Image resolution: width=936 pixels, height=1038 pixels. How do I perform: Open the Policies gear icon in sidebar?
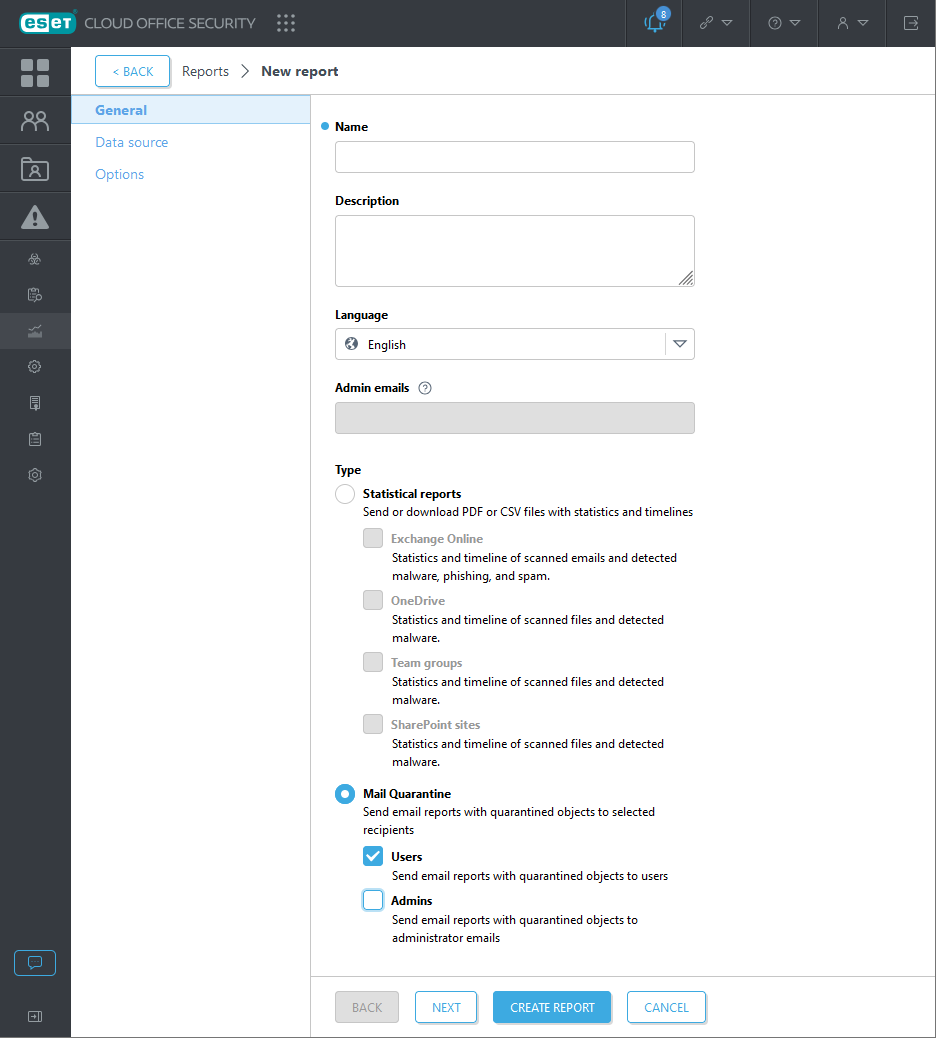pos(35,367)
